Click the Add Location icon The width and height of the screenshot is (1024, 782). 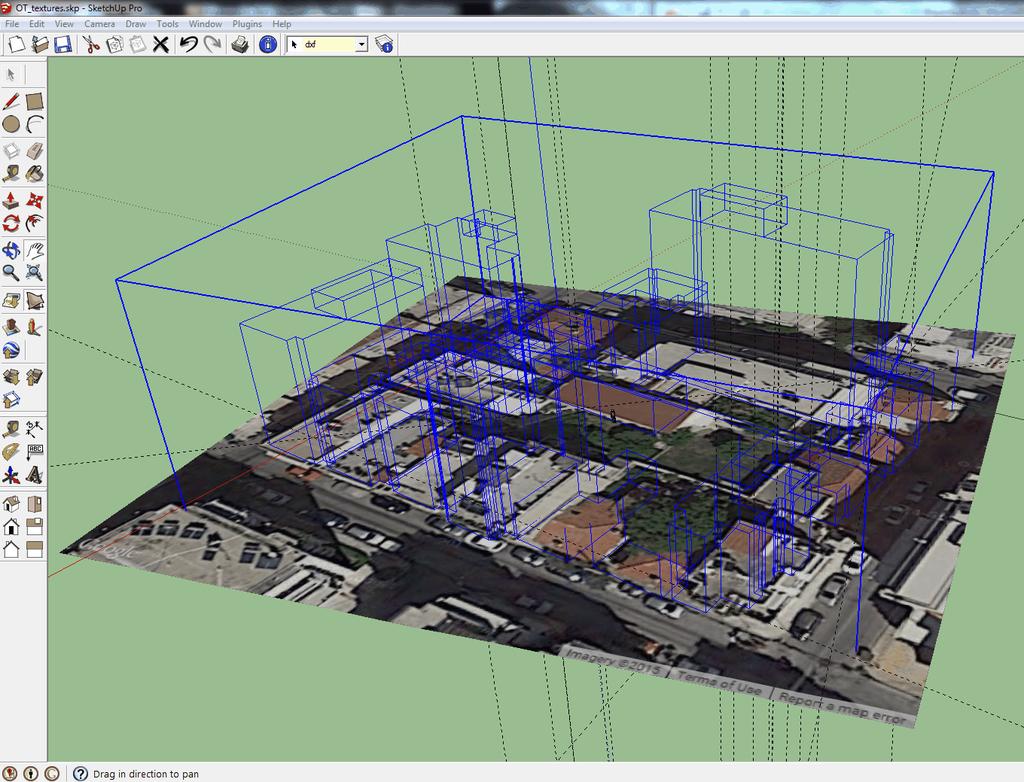(11, 301)
